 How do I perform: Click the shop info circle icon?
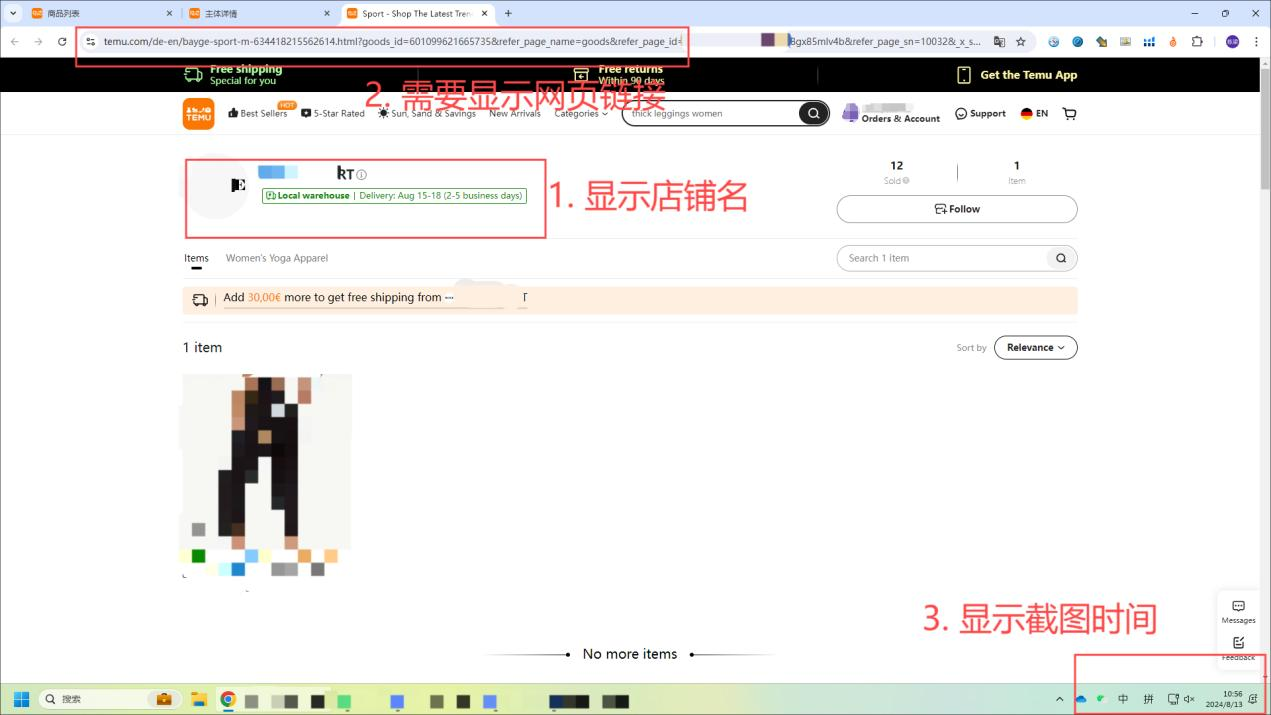pos(362,175)
